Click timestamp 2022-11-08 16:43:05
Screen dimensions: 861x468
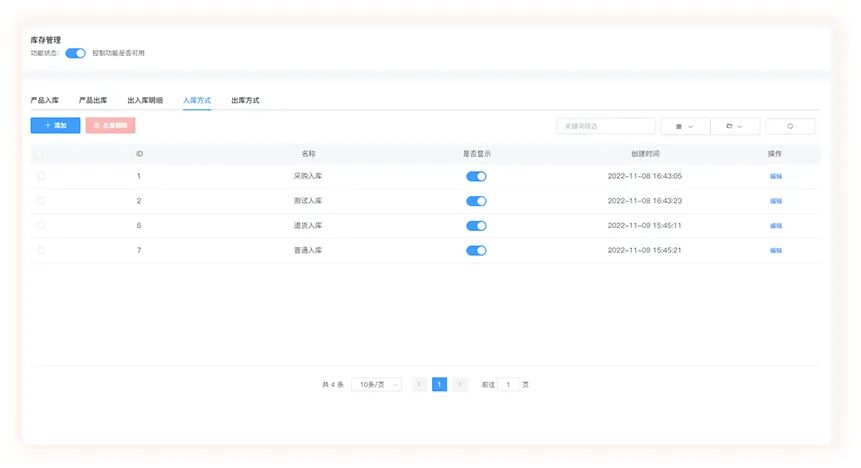pos(645,176)
